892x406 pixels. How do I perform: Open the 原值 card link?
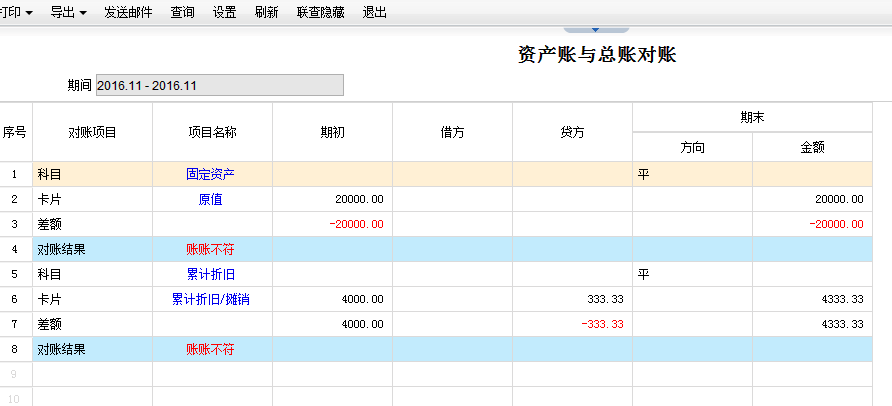point(210,199)
